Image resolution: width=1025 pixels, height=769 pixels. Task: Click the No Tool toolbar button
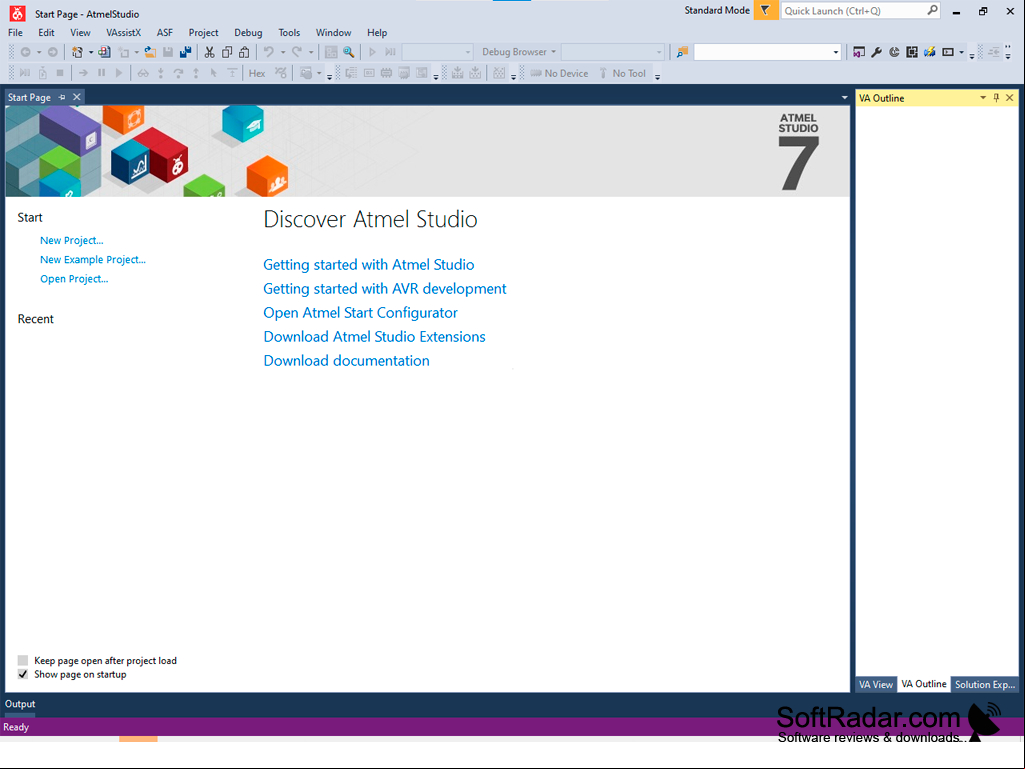coord(622,73)
